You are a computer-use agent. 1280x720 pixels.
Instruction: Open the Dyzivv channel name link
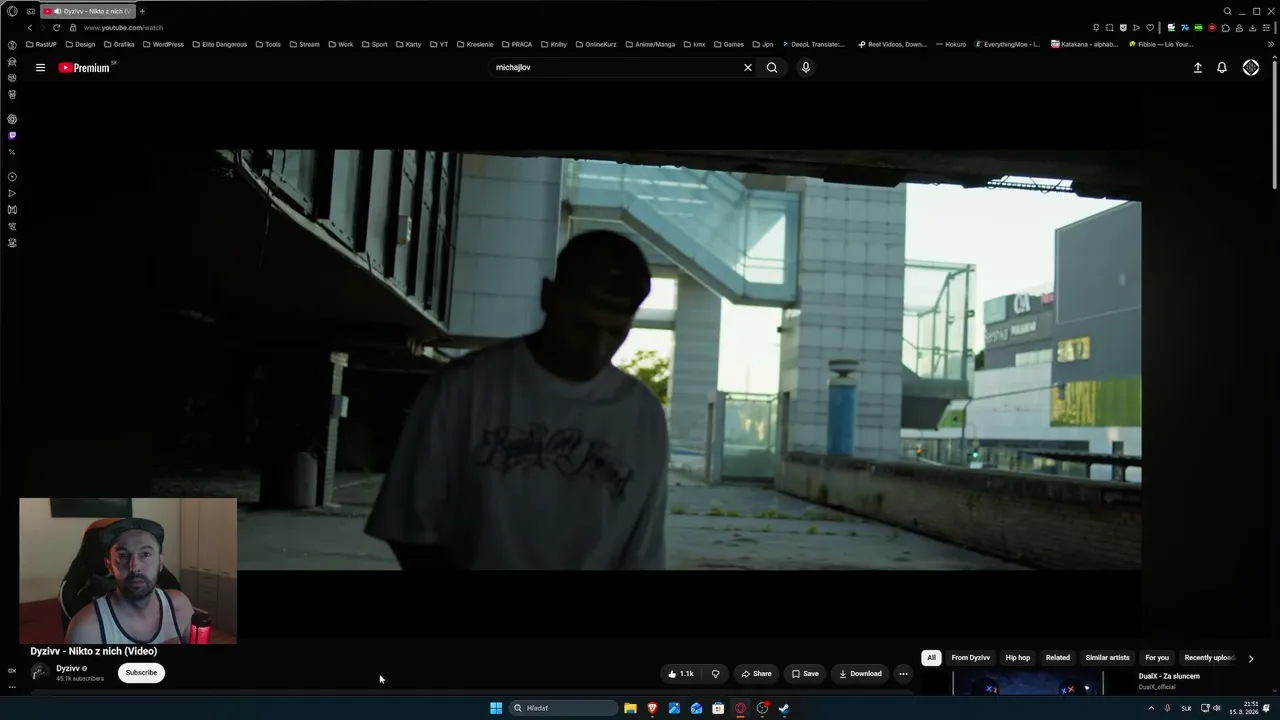pyautogui.click(x=68, y=668)
